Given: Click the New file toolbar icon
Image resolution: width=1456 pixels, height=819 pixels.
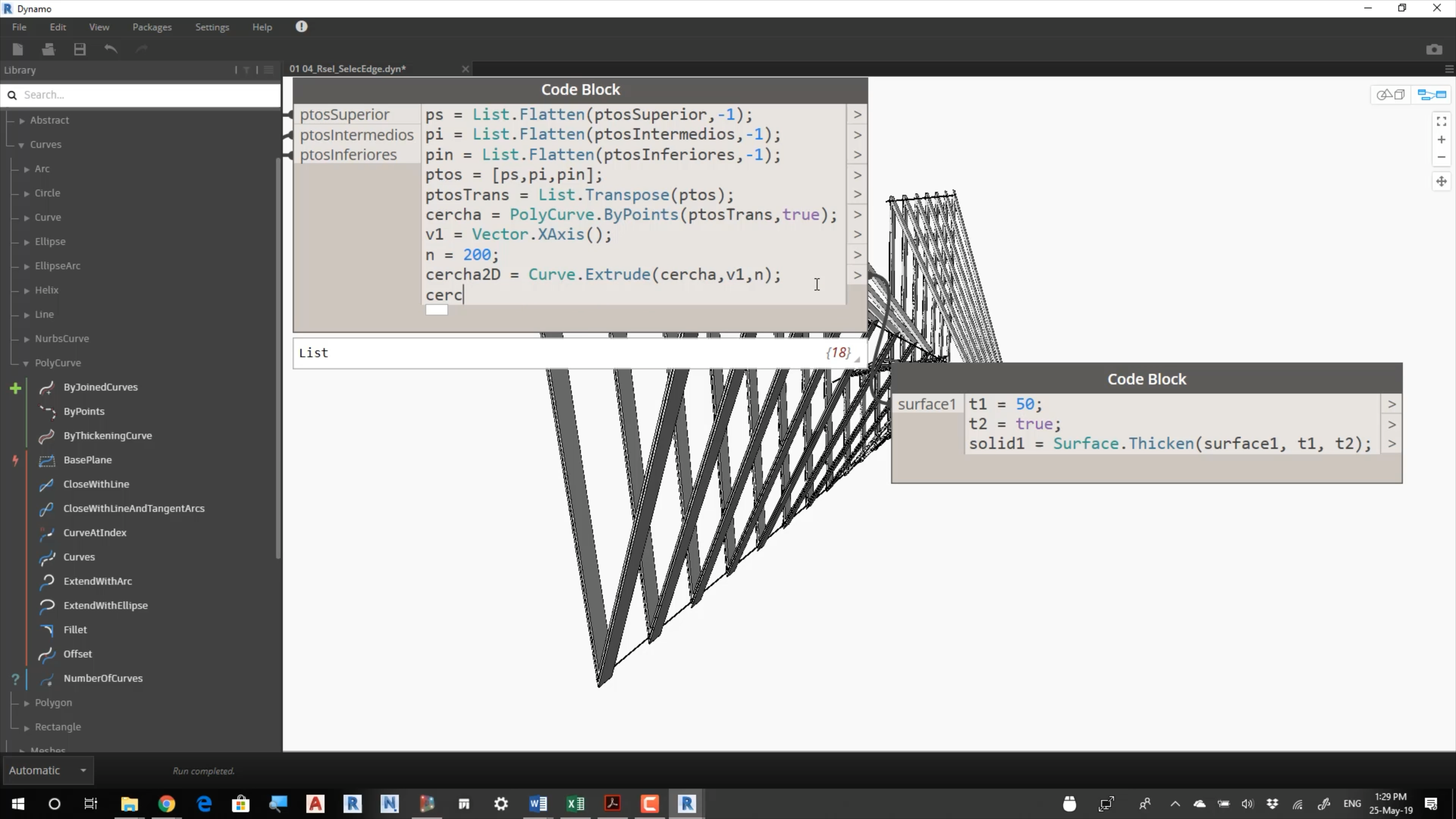Looking at the screenshot, I should point(17,49).
